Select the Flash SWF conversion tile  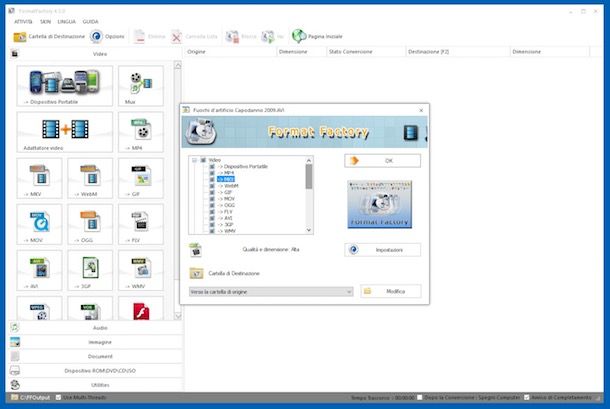pyautogui.click(x=141, y=309)
